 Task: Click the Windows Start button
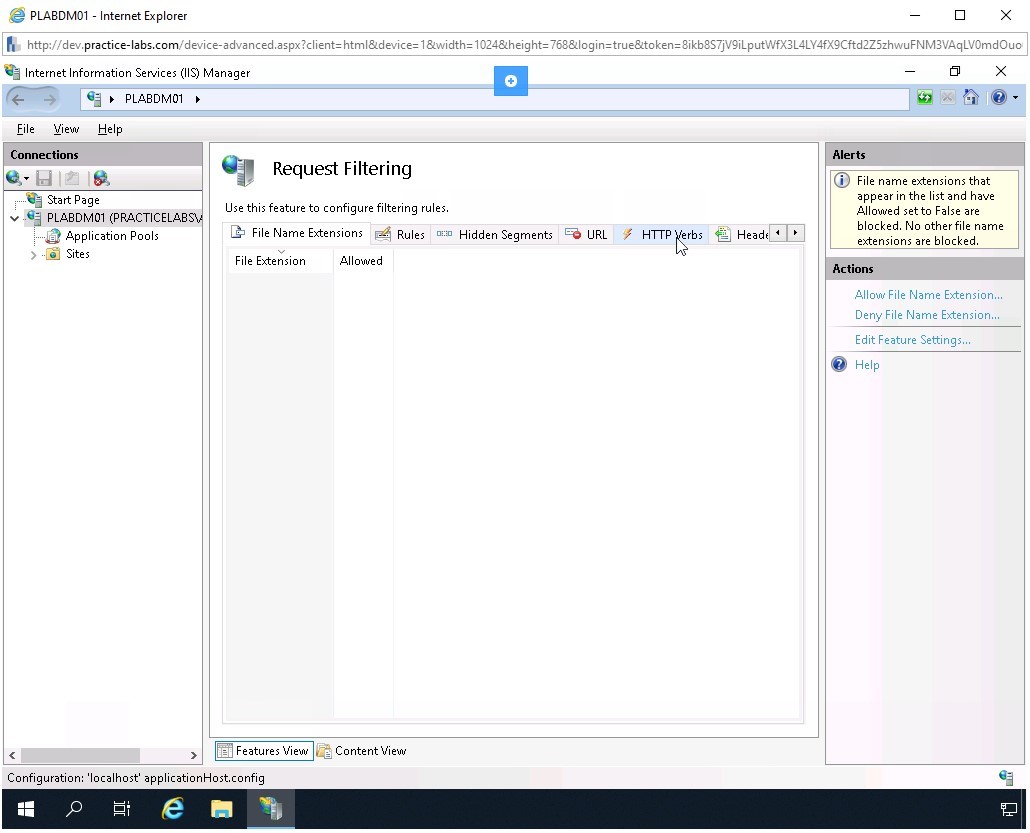[24, 809]
